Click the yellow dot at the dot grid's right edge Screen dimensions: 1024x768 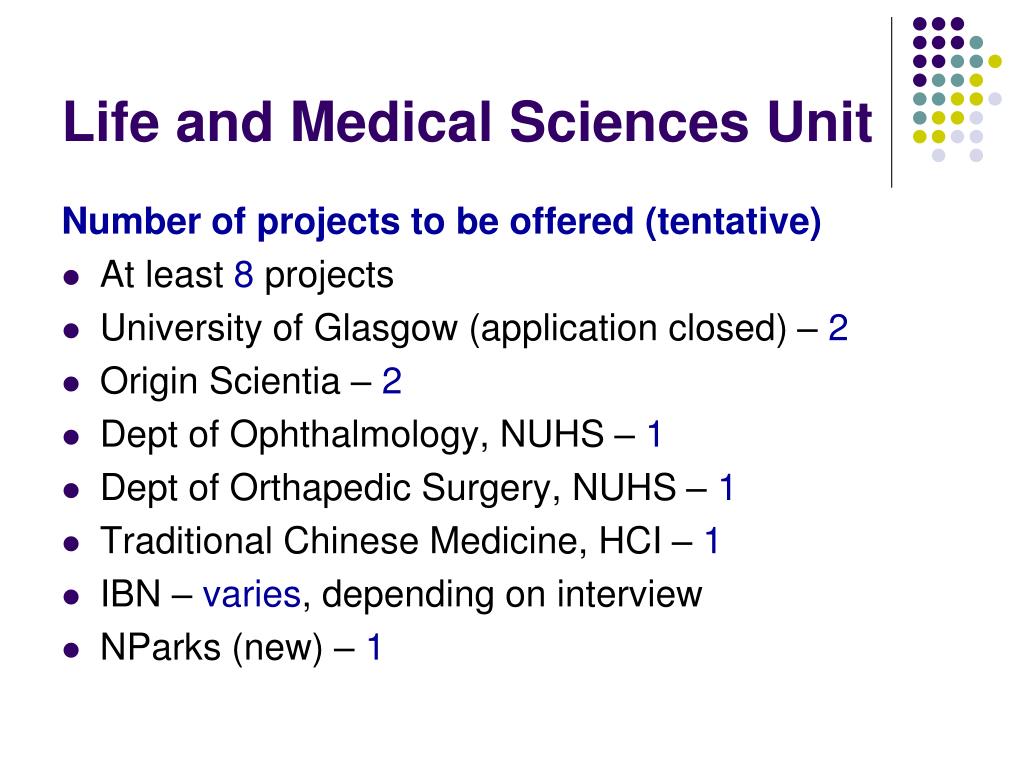[995, 61]
